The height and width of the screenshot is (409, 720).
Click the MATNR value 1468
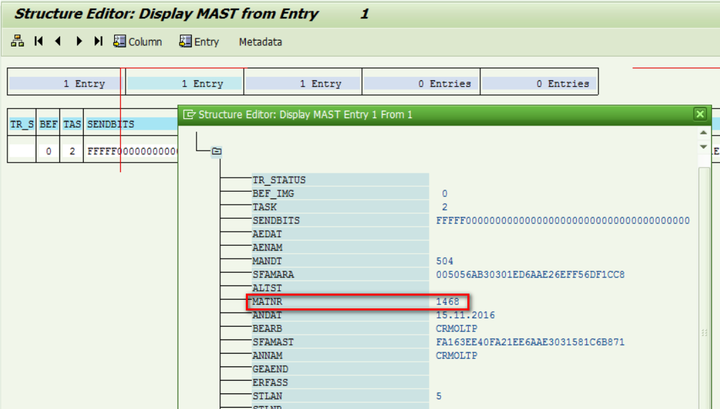[x=447, y=302]
